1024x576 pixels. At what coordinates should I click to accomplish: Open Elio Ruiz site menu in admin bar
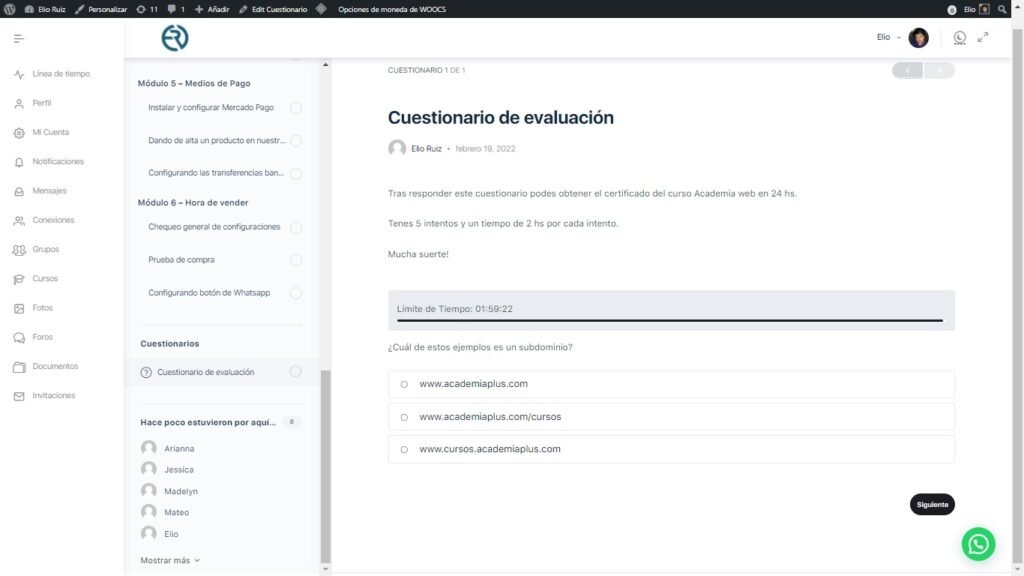pyautogui.click(x=45, y=9)
